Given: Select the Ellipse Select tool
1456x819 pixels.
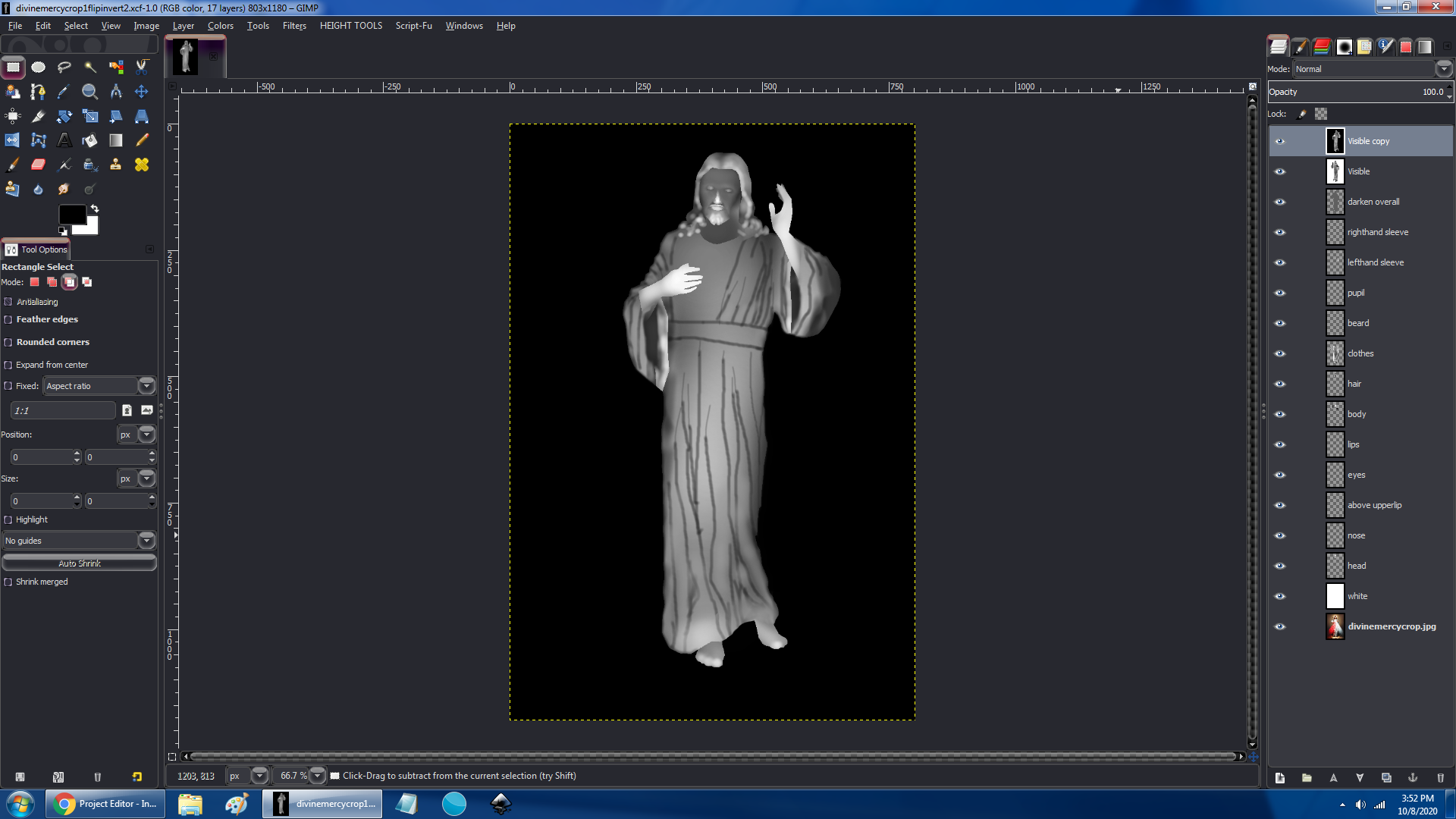Looking at the screenshot, I should [x=38, y=67].
